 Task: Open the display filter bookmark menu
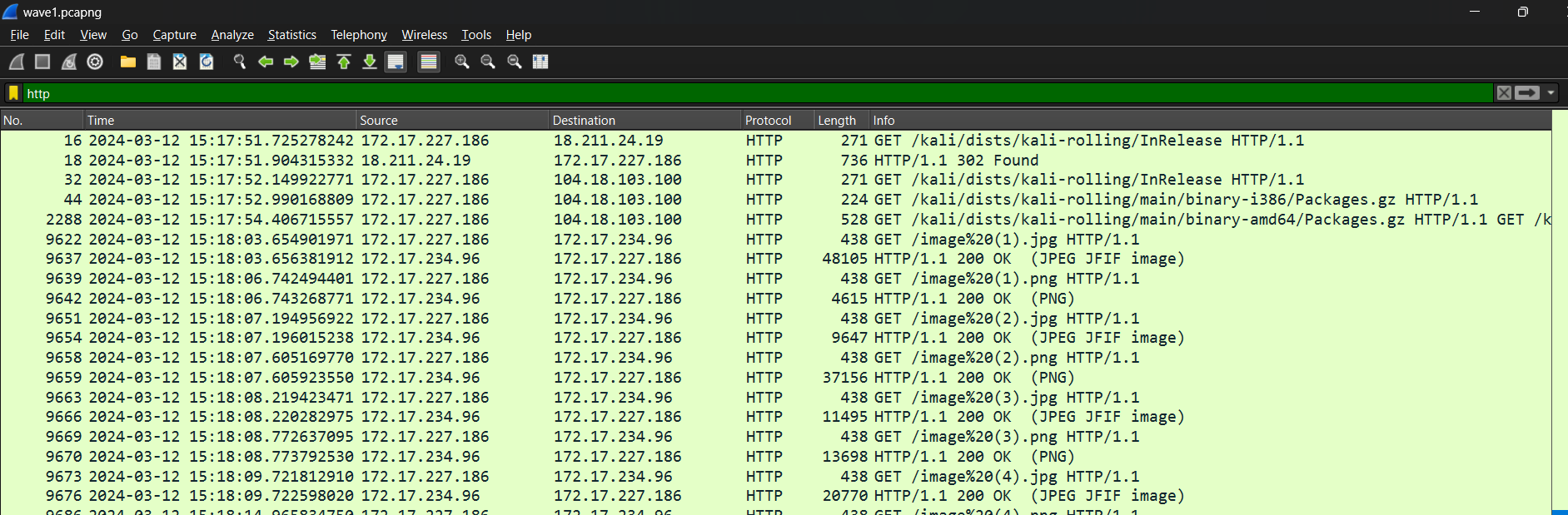point(13,93)
